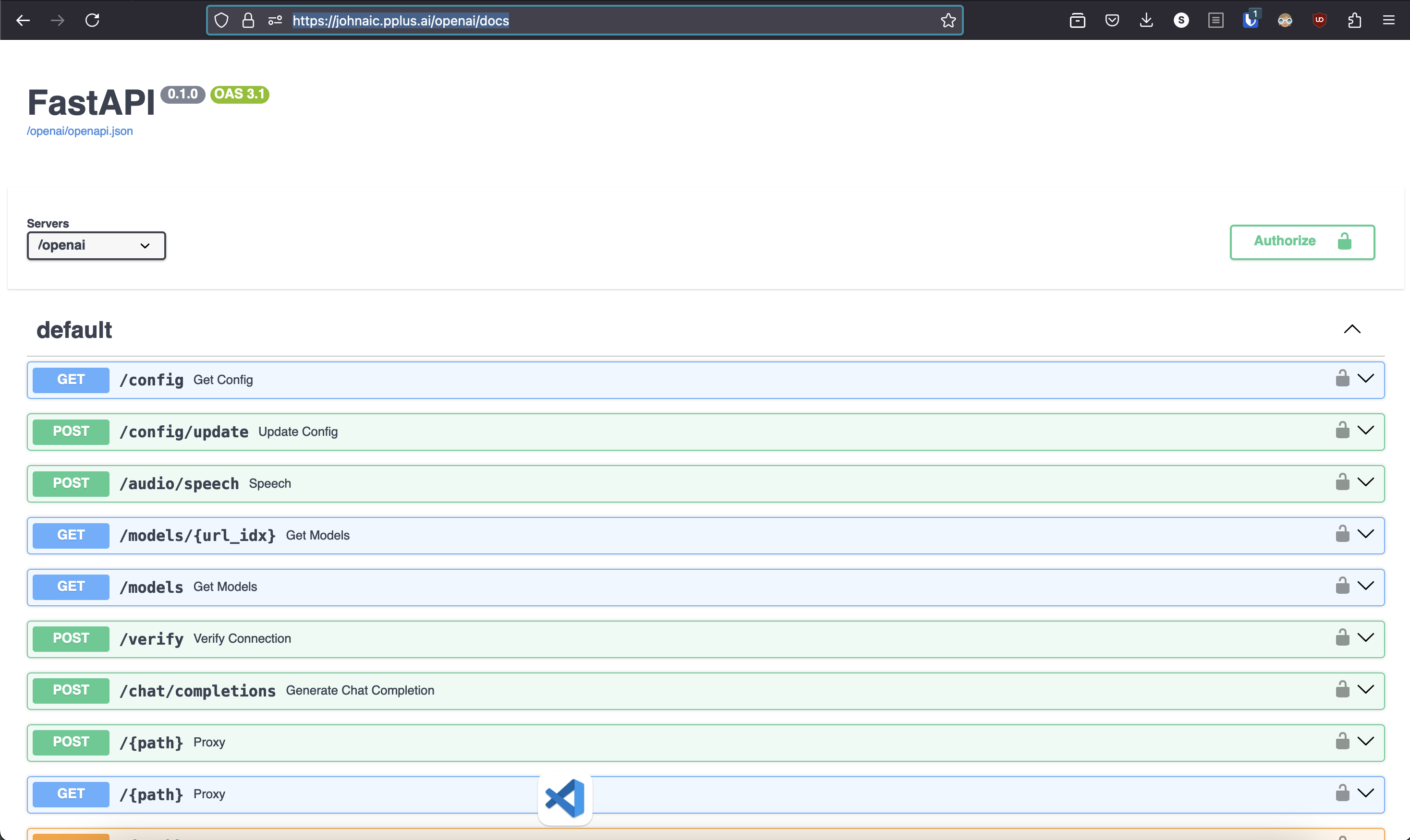Open the Firefox hamburger menu

(1388, 20)
